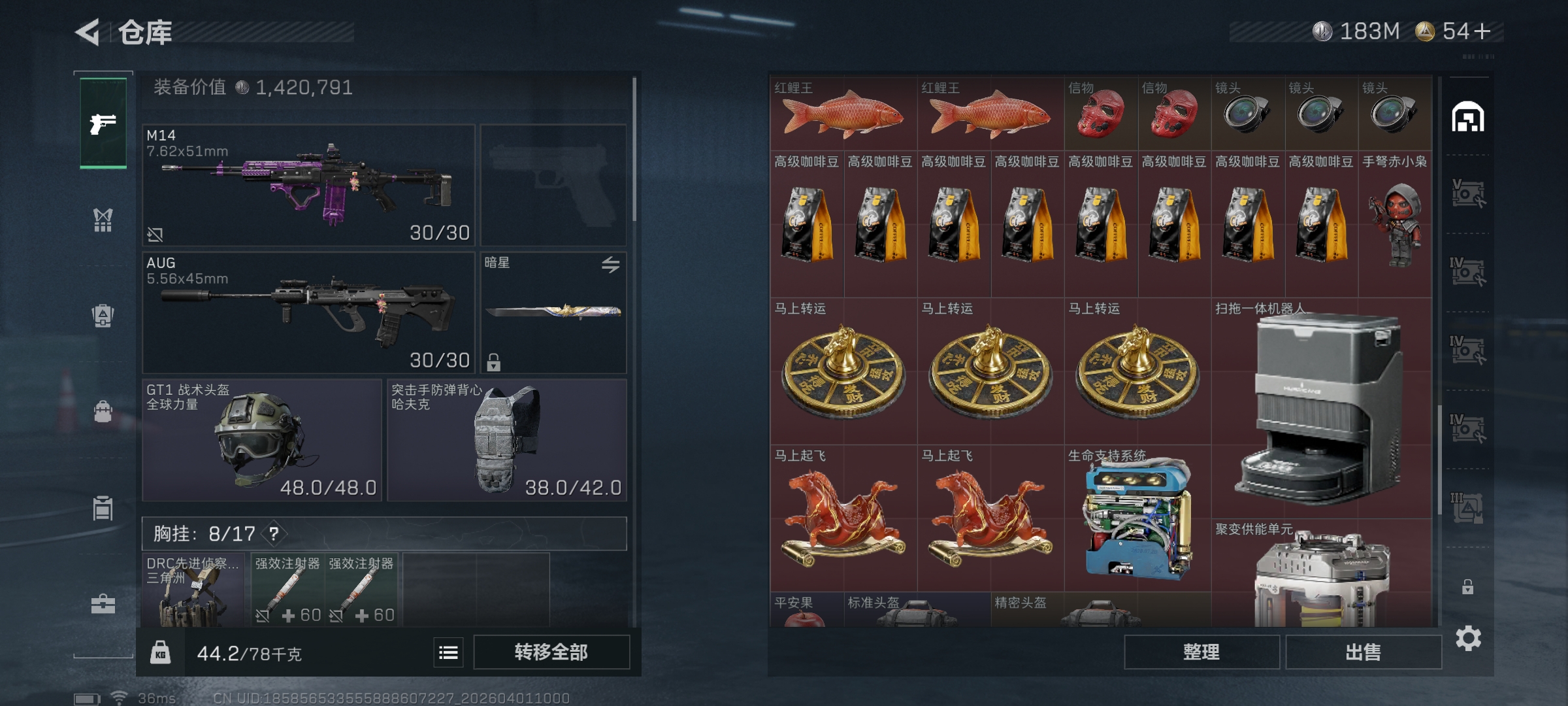Open the armor vest sidebar category
The image size is (1568, 706).
click(103, 220)
